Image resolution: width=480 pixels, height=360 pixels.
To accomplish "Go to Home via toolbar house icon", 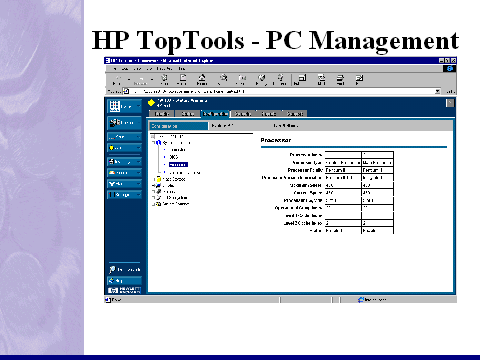I will click(202, 79).
